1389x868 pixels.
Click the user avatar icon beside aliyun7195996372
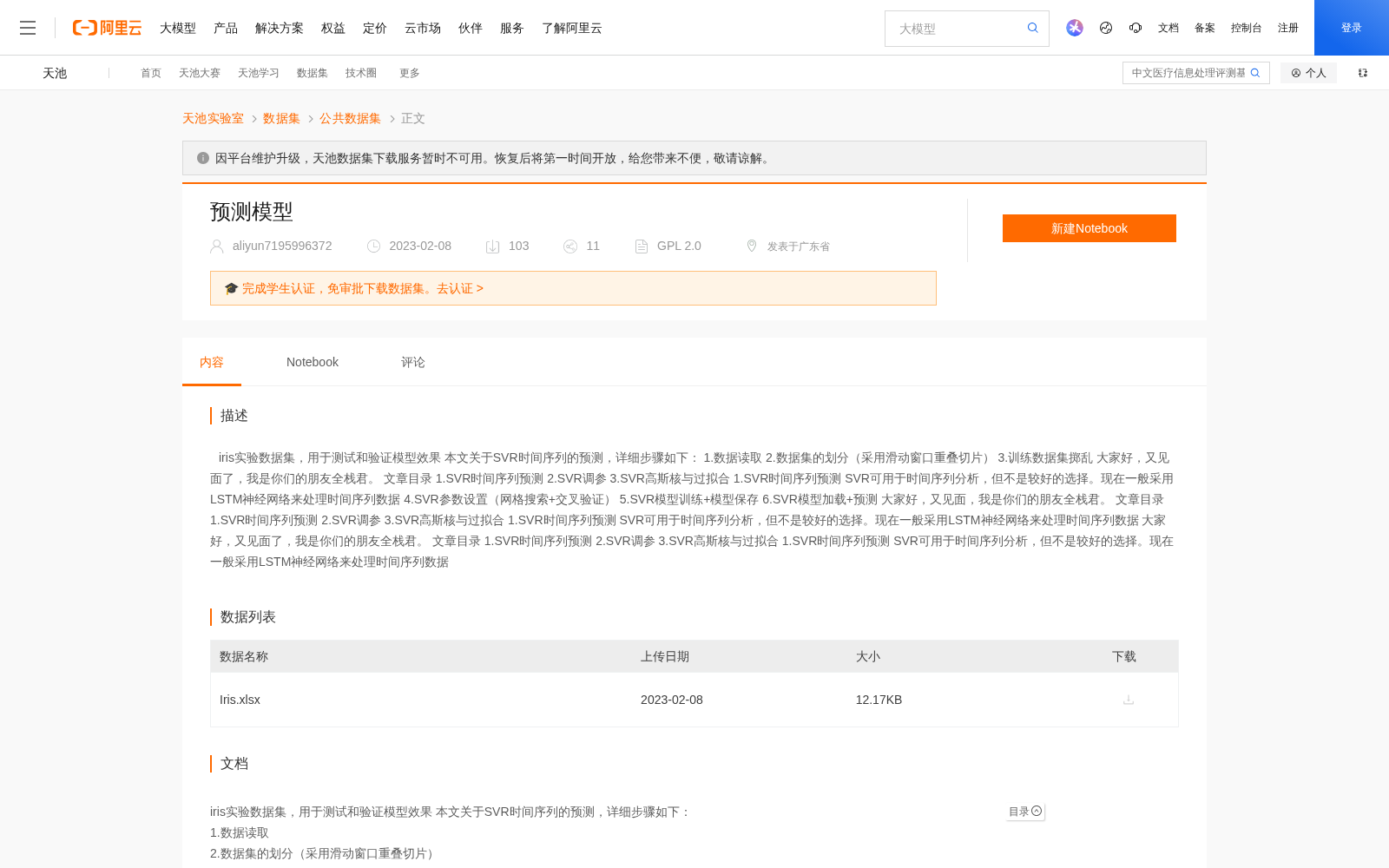coord(217,247)
